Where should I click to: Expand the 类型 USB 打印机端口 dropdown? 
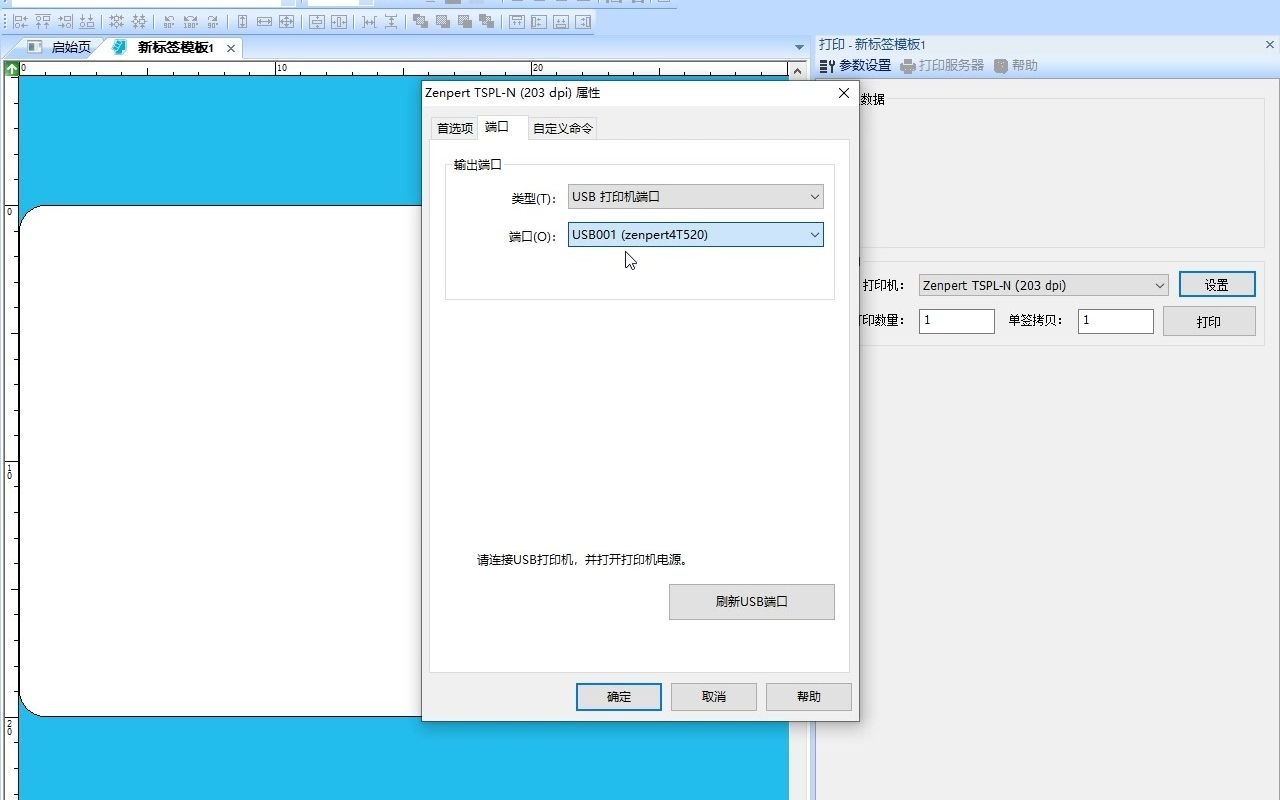pos(696,197)
